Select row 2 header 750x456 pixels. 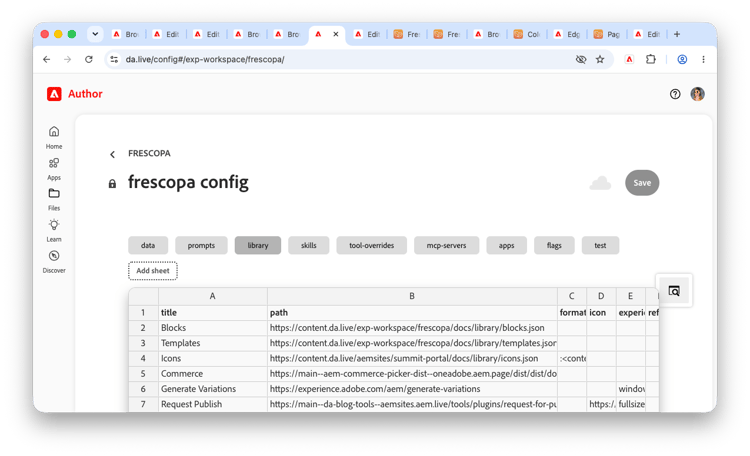(x=143, y=328)
